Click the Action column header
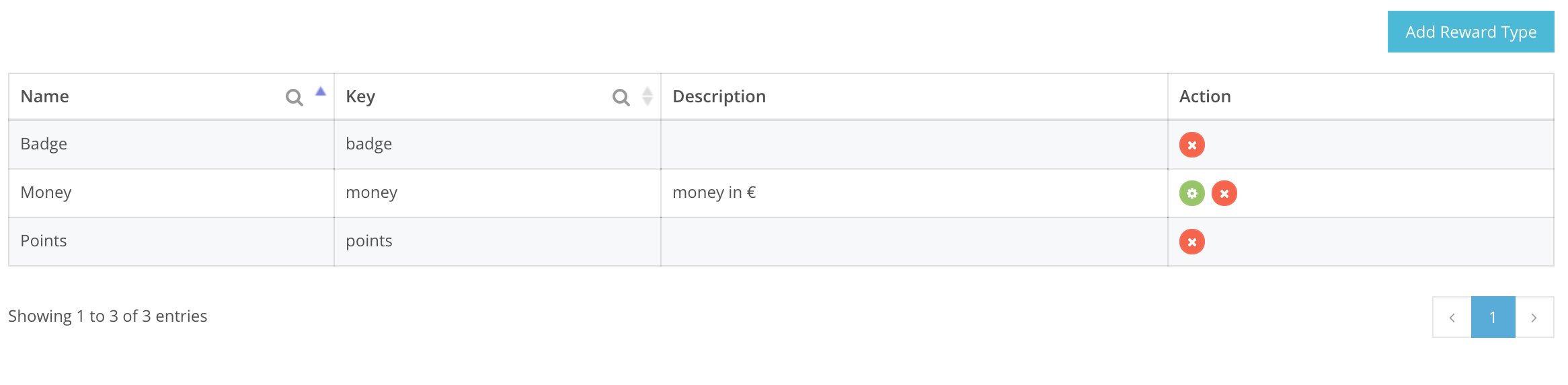Screen dimensions: 1568x385 click(x=1204, y=97)
